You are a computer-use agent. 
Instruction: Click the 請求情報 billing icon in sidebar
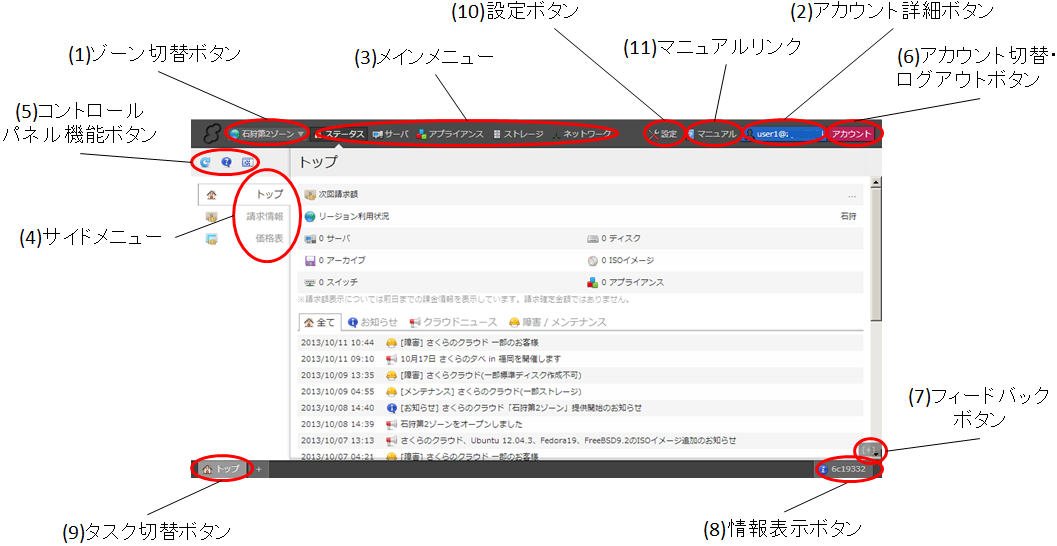tap(211, 217)
